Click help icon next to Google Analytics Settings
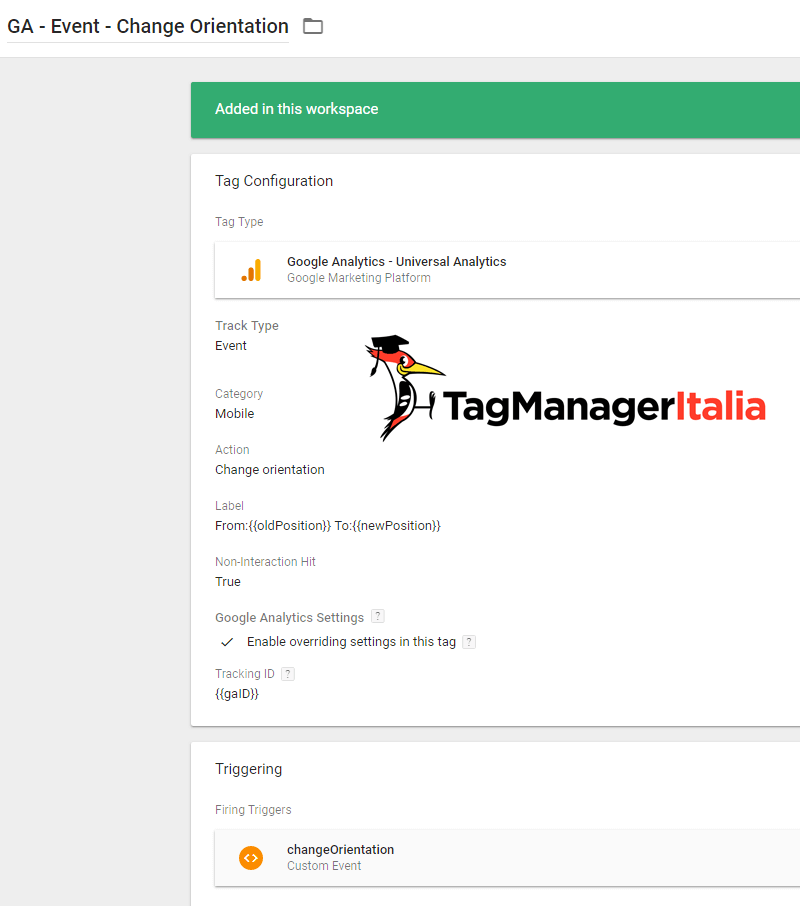 378,617
